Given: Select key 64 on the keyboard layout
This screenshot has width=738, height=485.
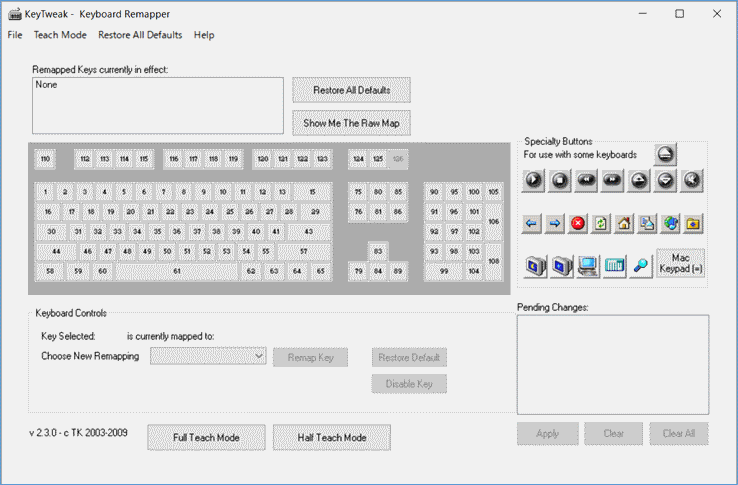Looking at the screenshot, I should (x=297, y=271).
